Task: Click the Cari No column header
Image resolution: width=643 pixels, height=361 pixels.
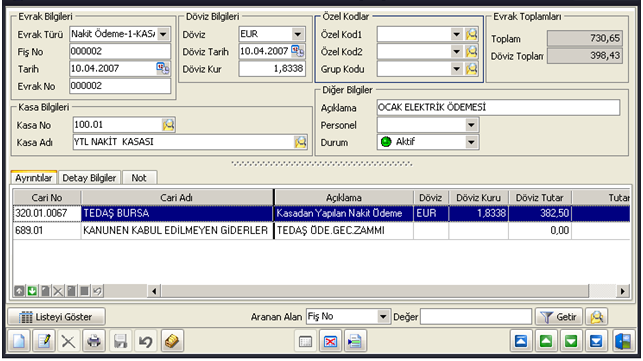Action: coord(47,198)
